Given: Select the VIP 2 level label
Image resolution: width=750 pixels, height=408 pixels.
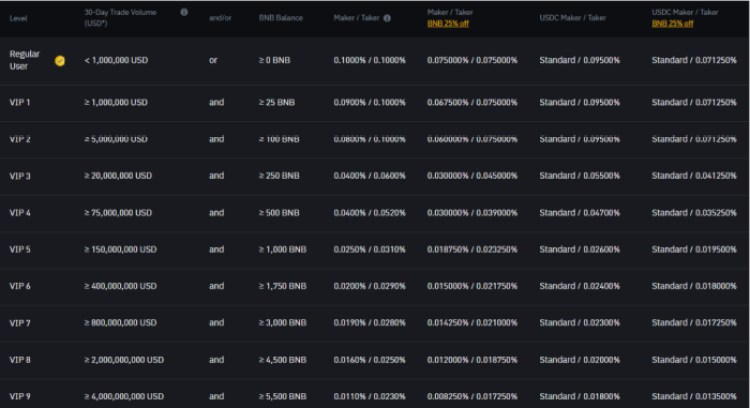Looking at the screenshot, I should pos(20,139).
